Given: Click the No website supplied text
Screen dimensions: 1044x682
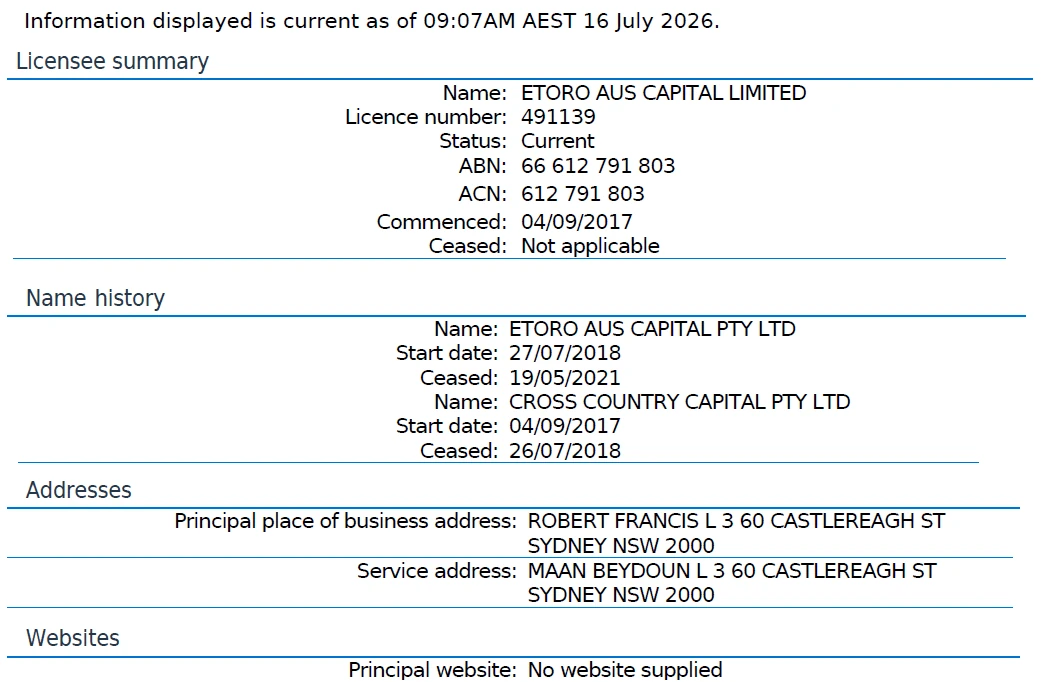Looking at the screenshot, I should 625,670.
